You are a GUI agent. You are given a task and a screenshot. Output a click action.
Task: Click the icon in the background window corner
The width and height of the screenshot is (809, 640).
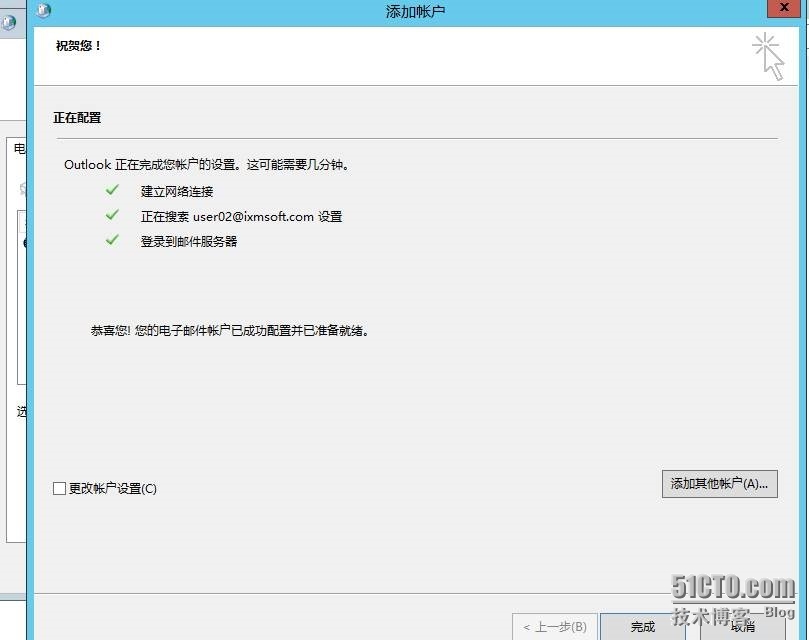(x=9, y=23)
